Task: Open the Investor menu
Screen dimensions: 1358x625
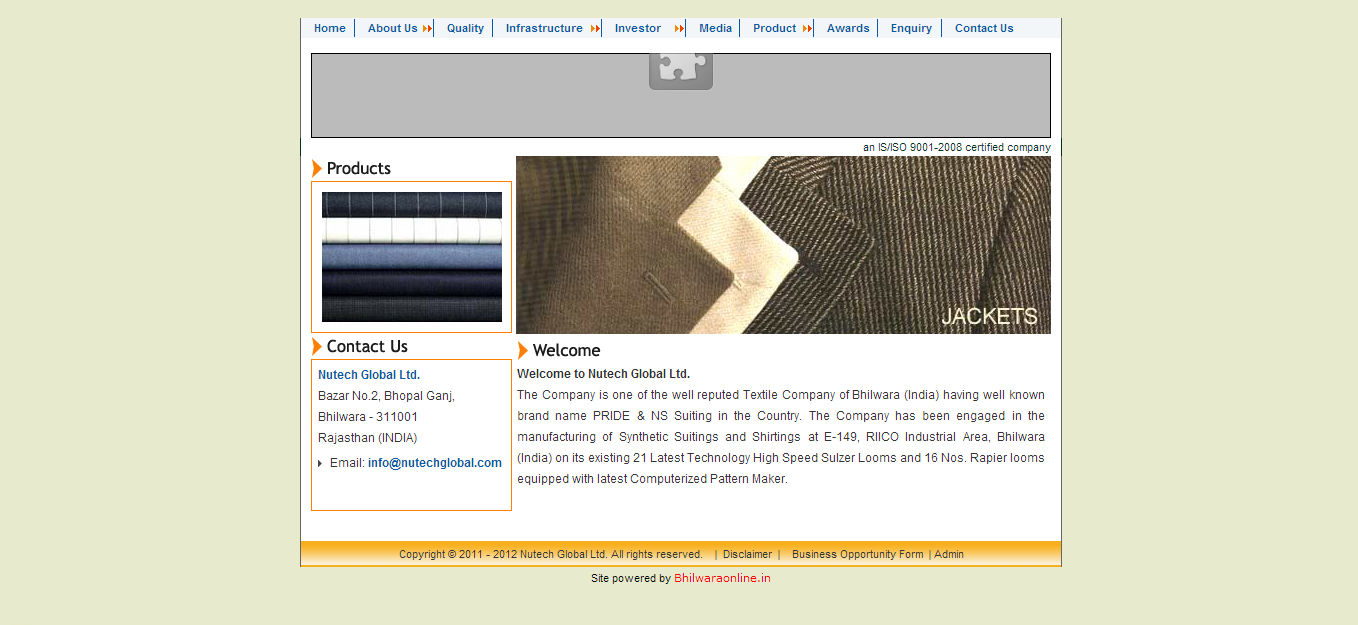Action: point(638,28)
